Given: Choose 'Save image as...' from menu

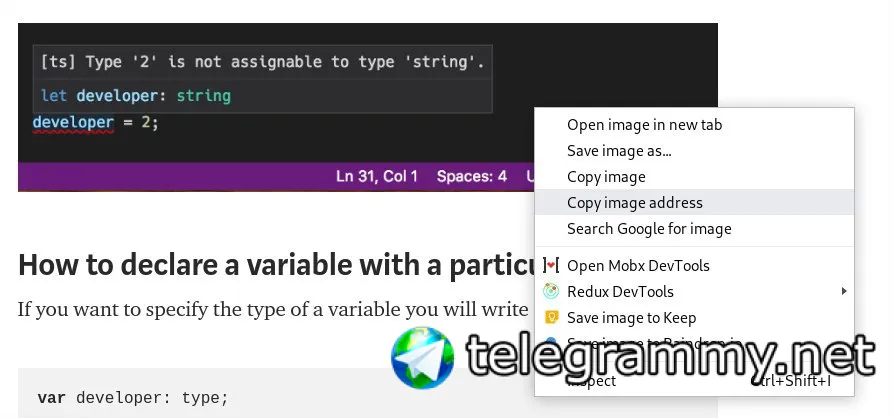Looking at the screenshot, I should click(619, 151).
